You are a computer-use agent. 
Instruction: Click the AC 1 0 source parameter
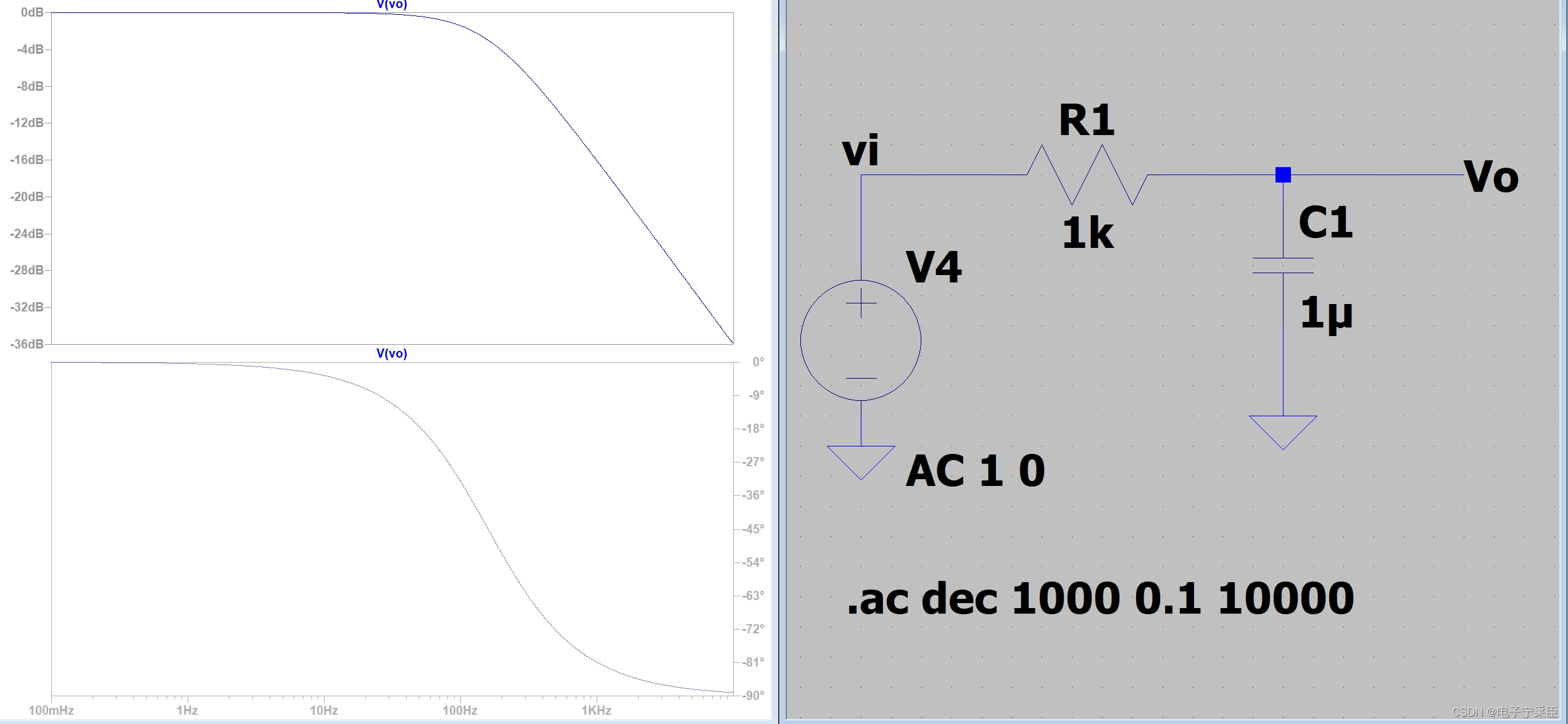[975, 471]
